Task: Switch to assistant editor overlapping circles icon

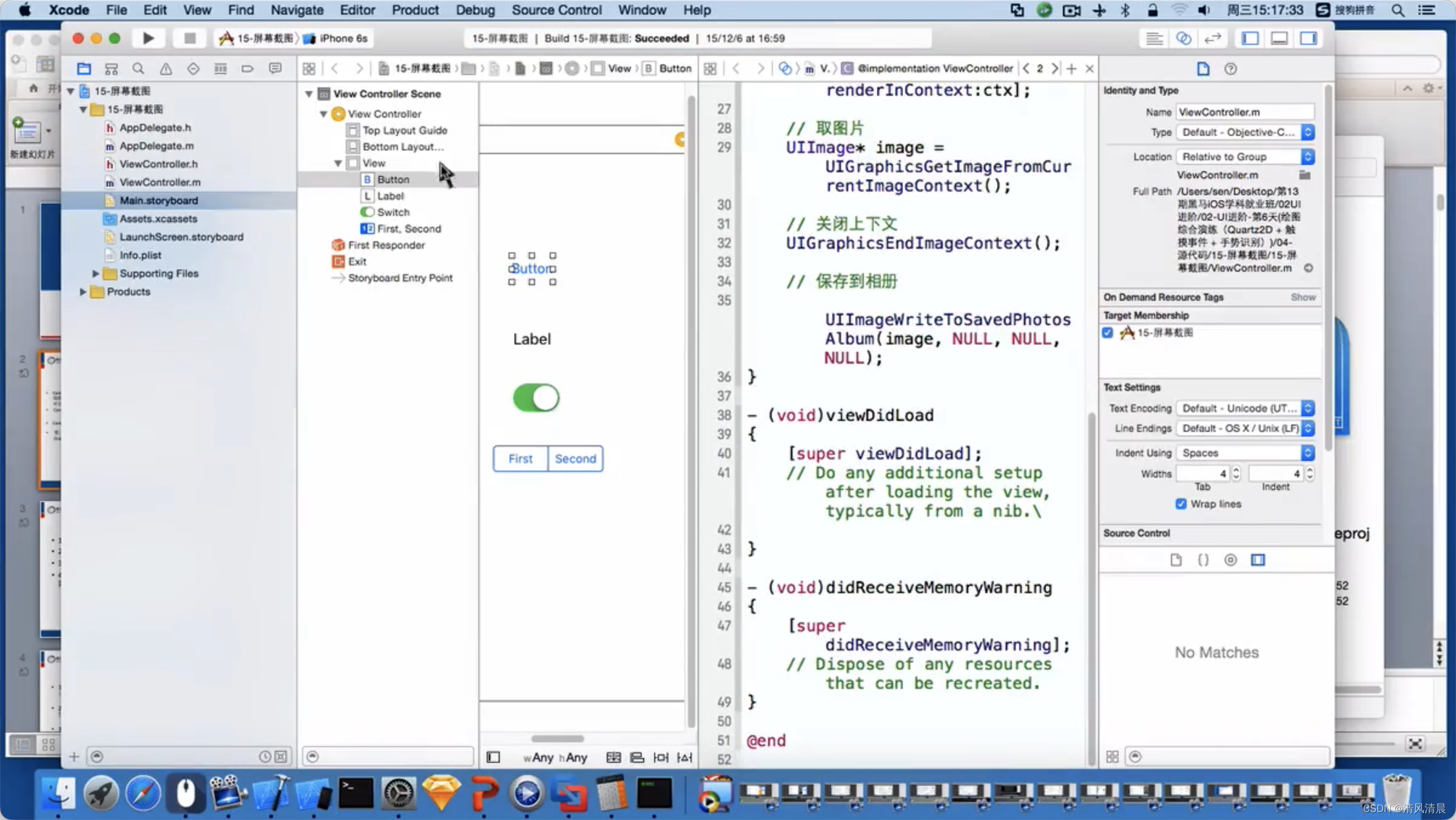Action: coord(1183,38)
